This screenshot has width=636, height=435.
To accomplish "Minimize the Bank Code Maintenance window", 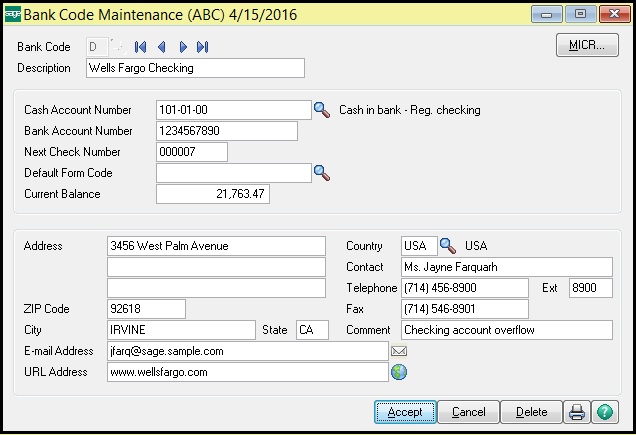I will 547,15.
